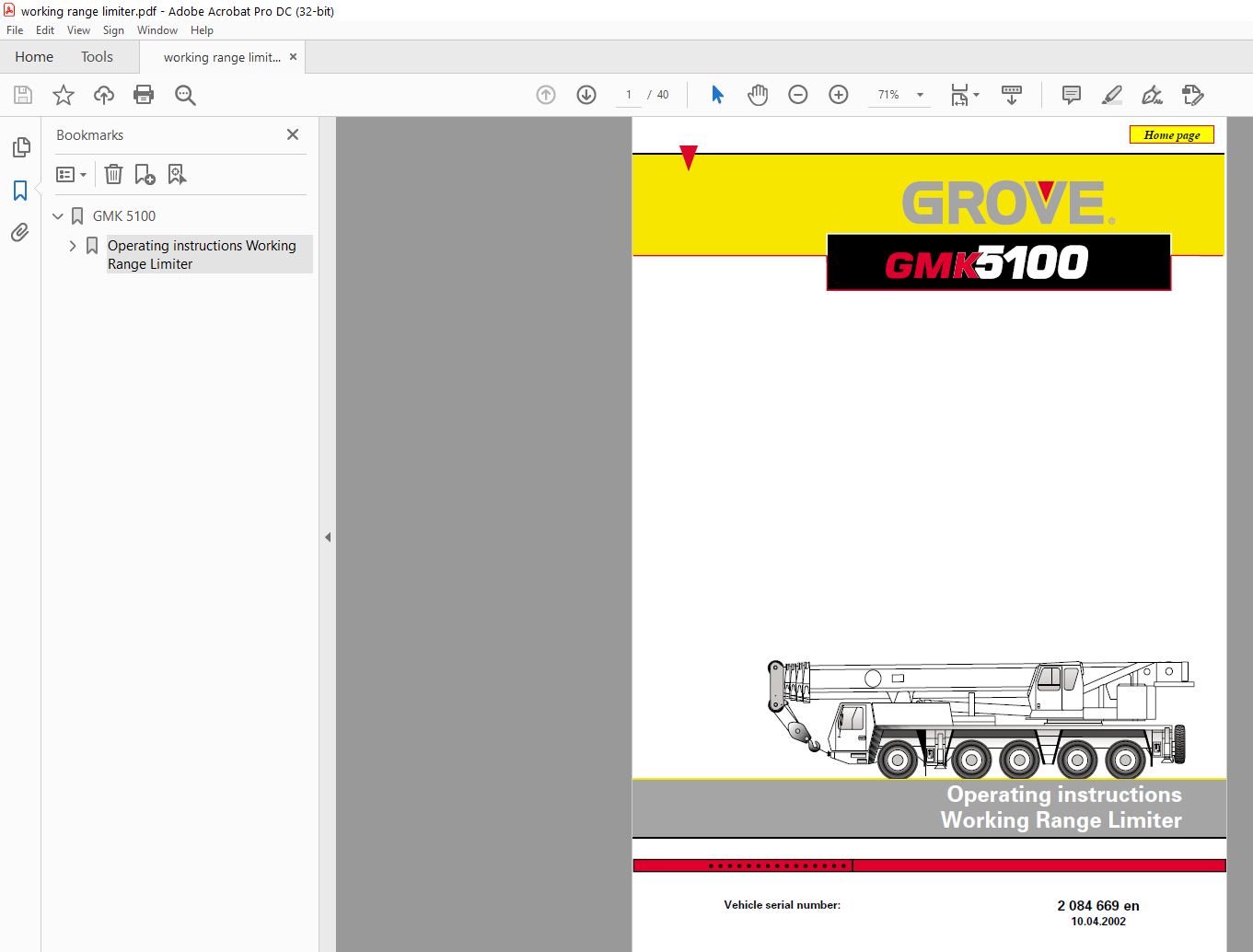
Task: Open page thumbnails panel
Action: (21, 147)
